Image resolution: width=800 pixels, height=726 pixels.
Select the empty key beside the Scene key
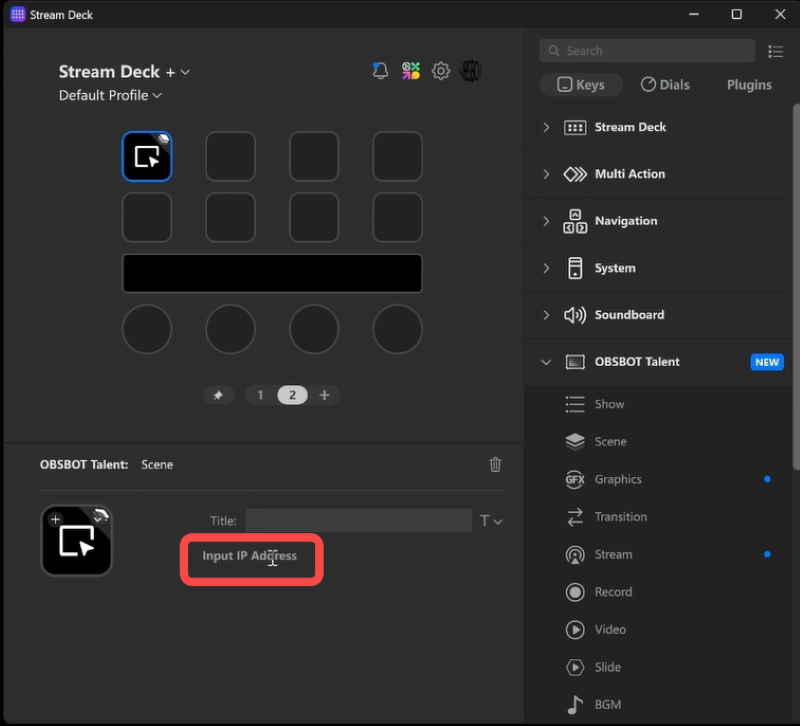[x=231, y=156]
